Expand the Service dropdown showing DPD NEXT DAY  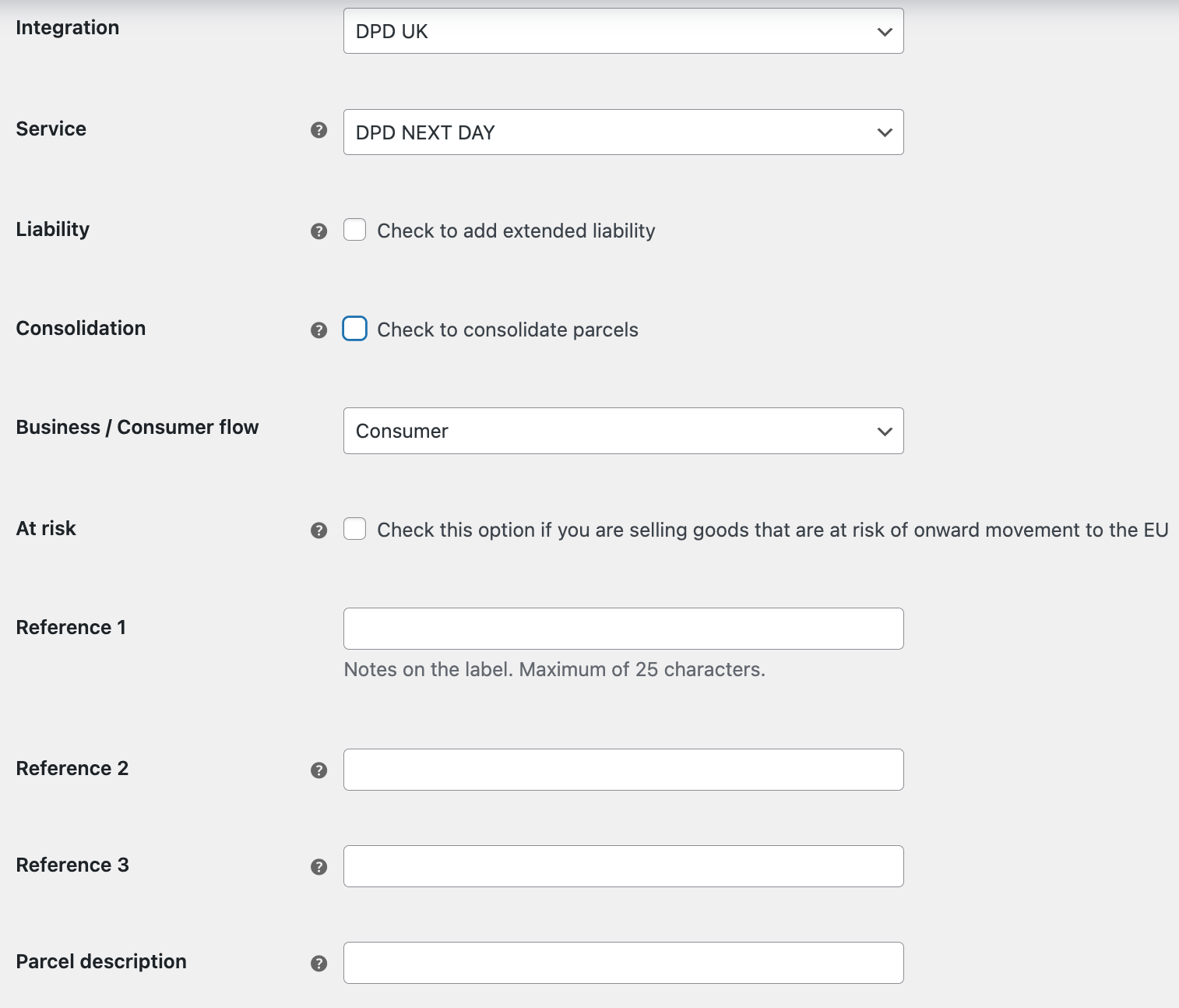(x=623, y=132)
